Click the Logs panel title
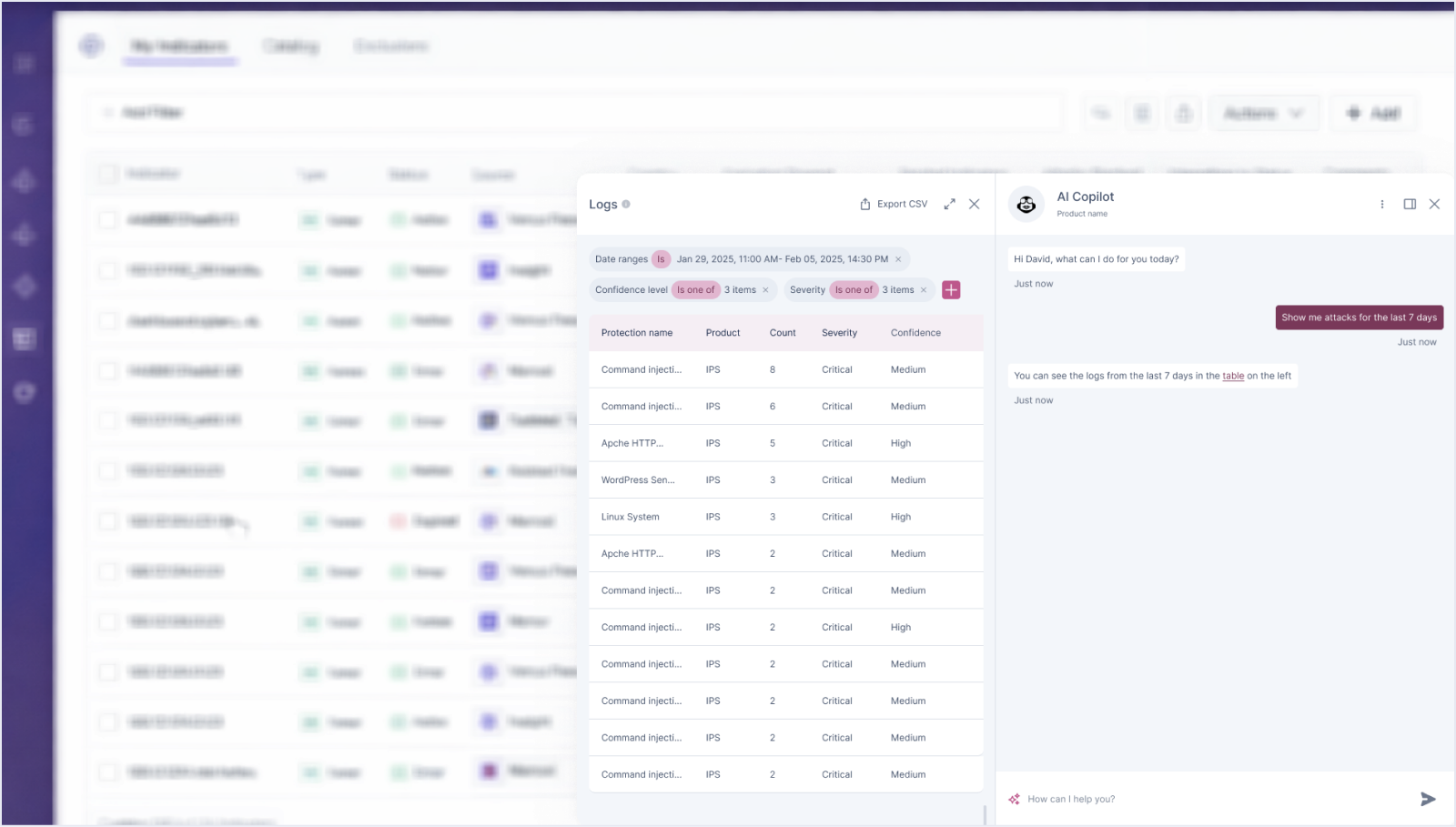The height and width of the screenshot is (827, 1456). click(603, 205)
